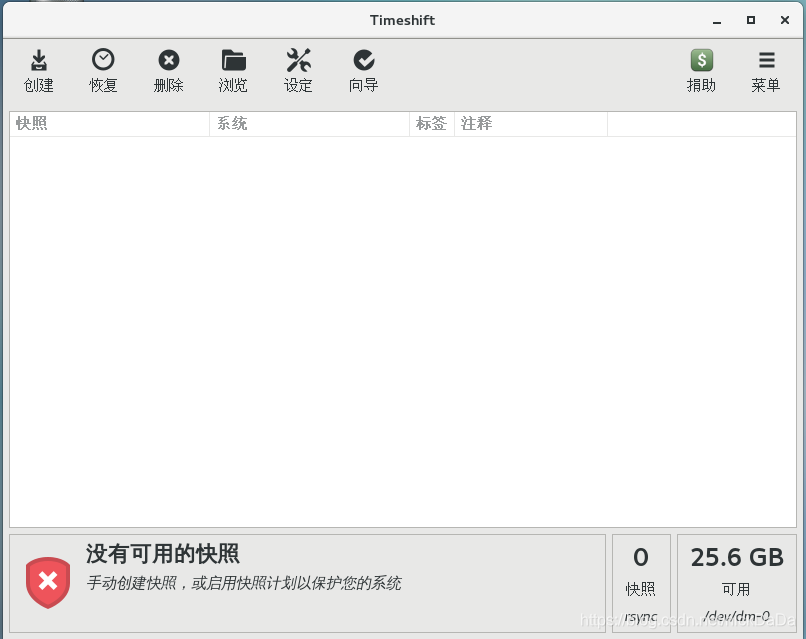Click the 删除 (Delete) toolbar icon
Viewport: 806px width, 639px height.
(169, 60)
